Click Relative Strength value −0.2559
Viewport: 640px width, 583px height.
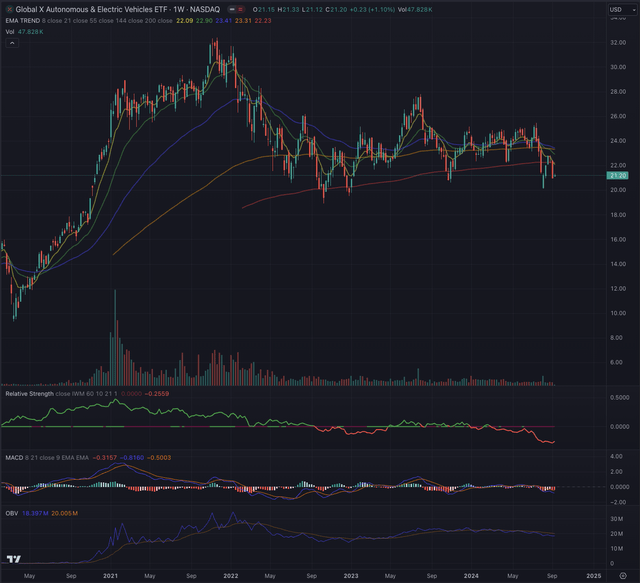click(157, 394)
